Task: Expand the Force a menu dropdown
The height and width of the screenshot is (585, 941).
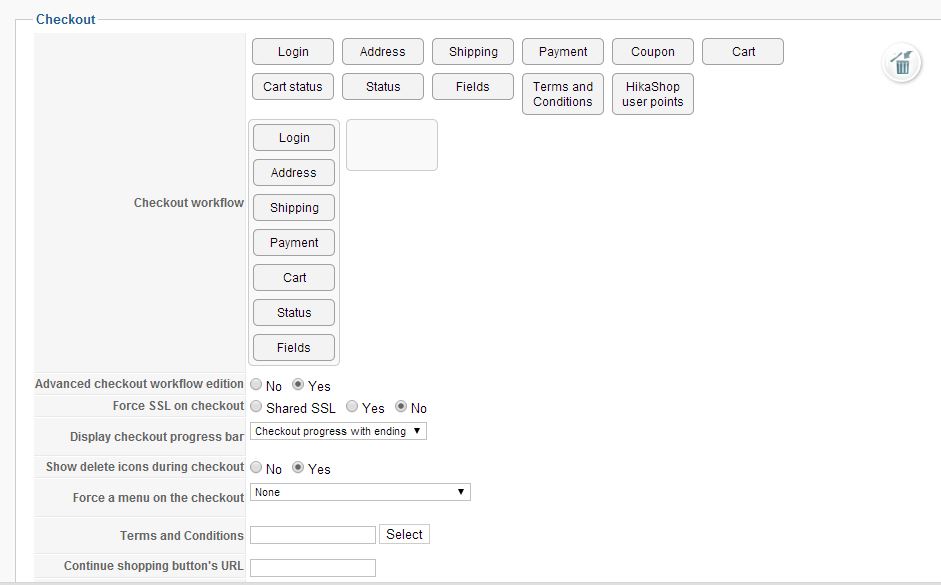Action: pyautogui.click(x=360, y=492)
